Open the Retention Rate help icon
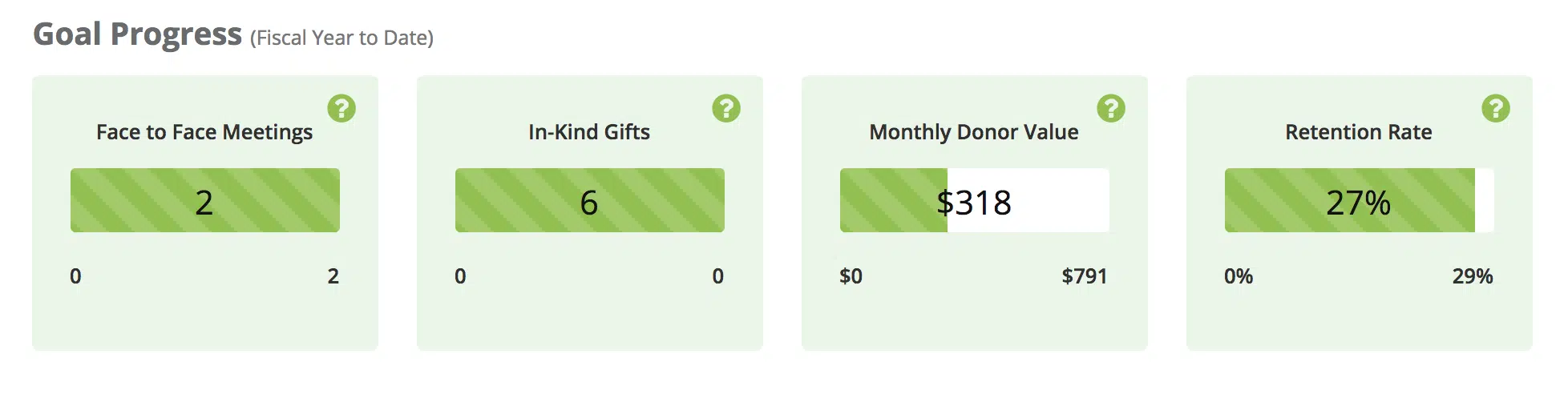This screenshot has height=394, width=1568. pyautogui.click(x=1496, y=108)
